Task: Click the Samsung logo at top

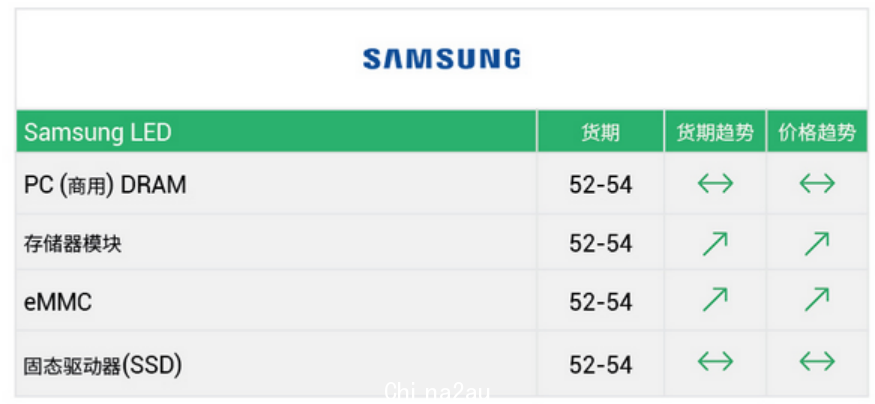Action: coord(441,59)
